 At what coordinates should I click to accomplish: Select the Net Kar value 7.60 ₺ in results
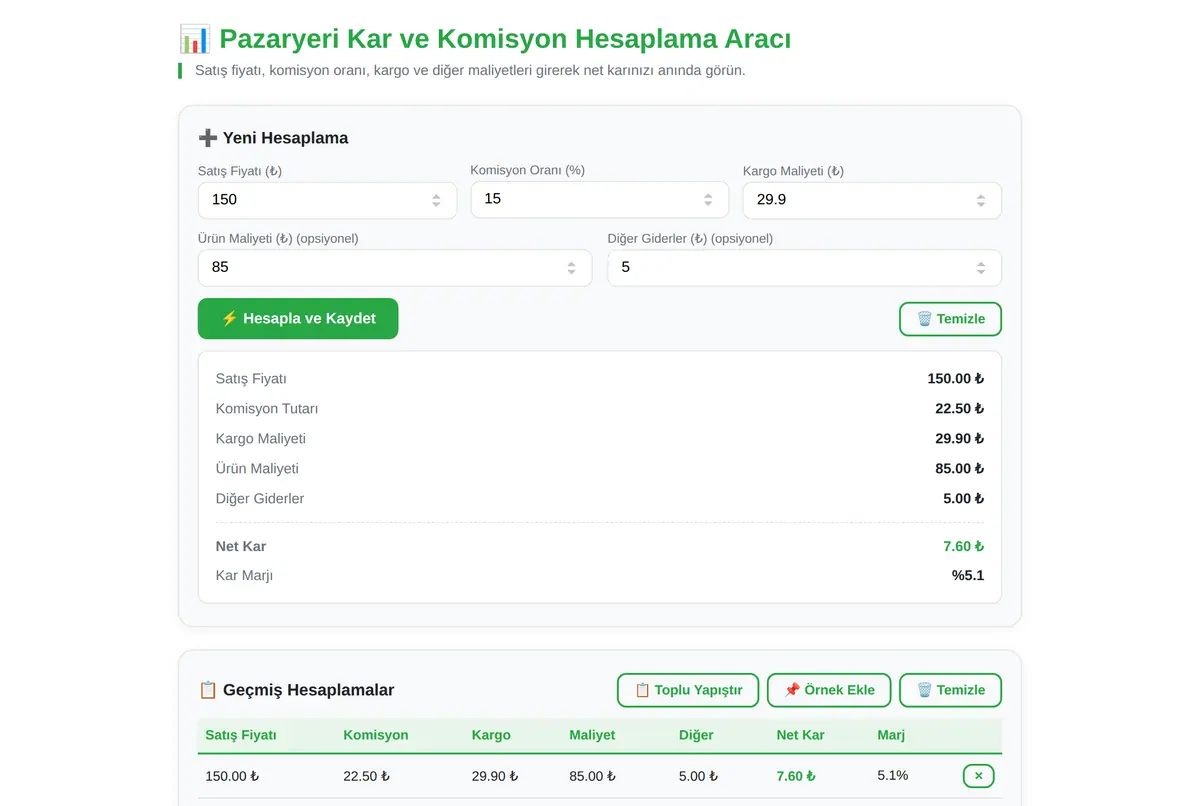[x=964, y=547]
